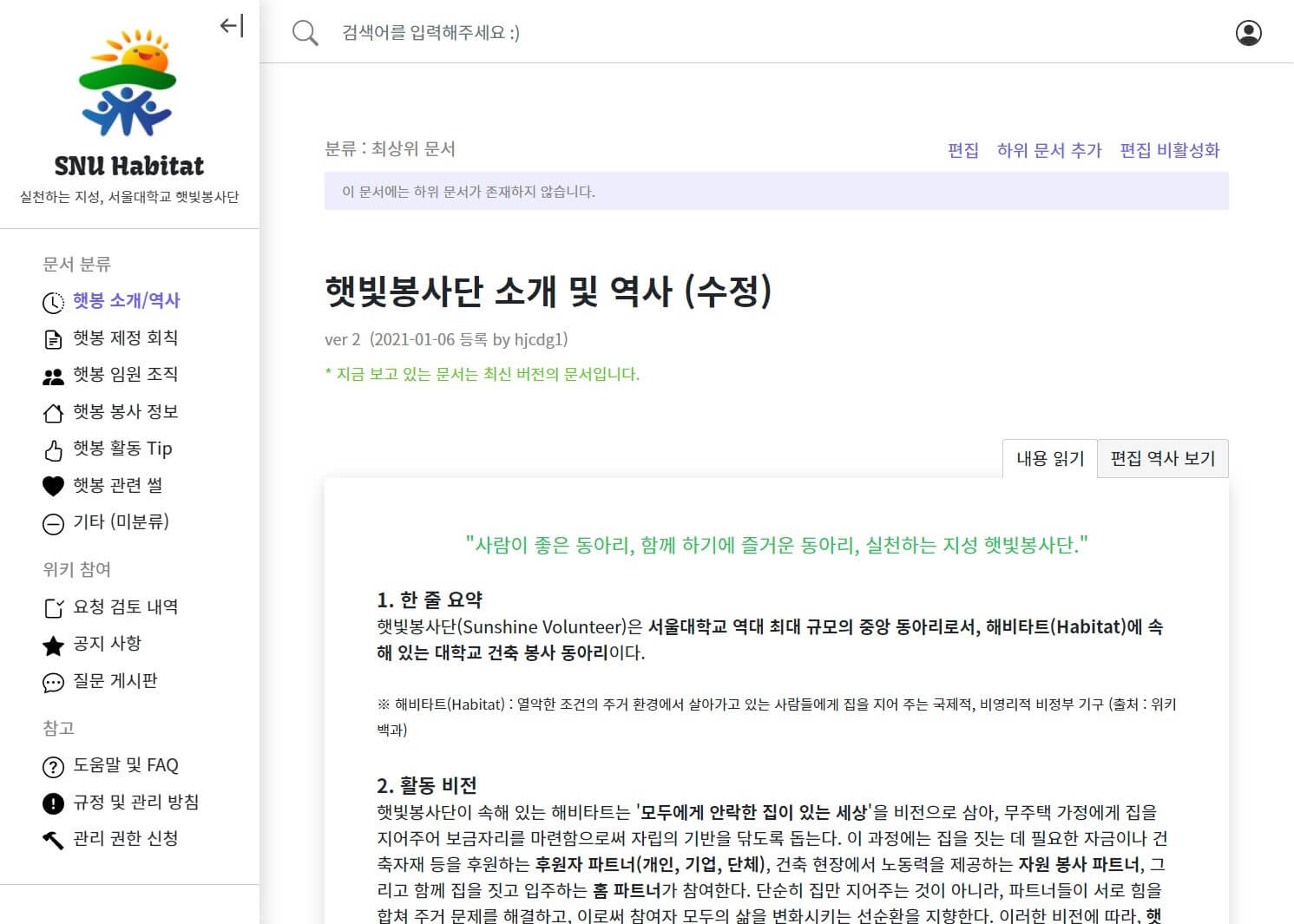Viewport: 1294px width, 924px height.
Task: Click the SNU Habitat logo image
Action: point(128,84)
